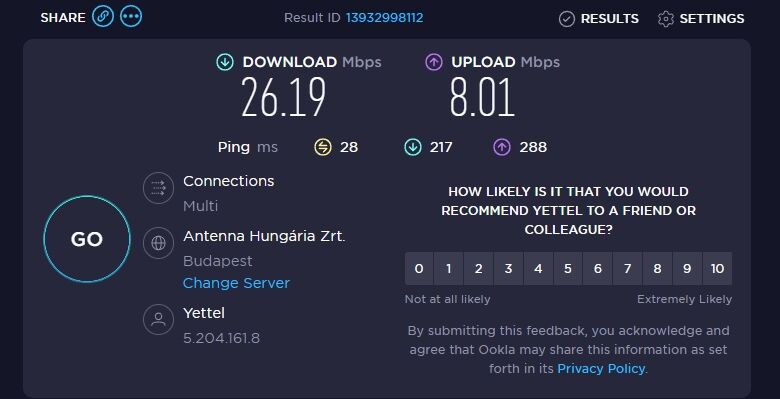
Task: Click the Change Server link
Action: point(236,283)
